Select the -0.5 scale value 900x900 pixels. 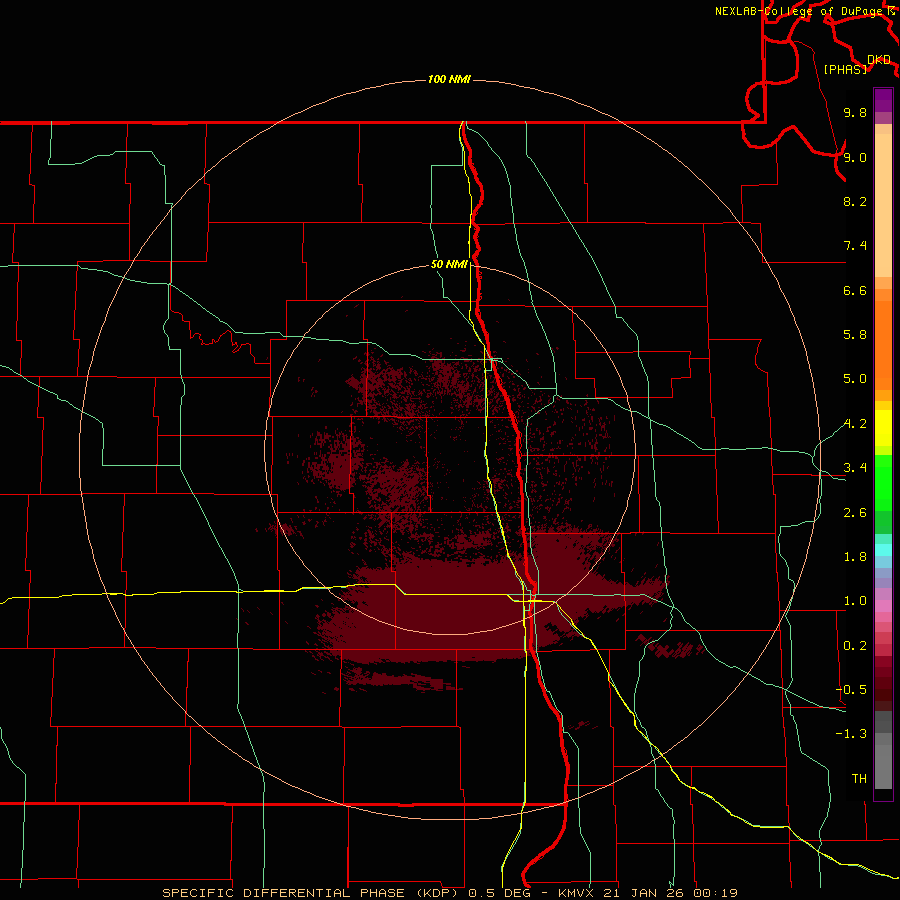coord(851,690)
